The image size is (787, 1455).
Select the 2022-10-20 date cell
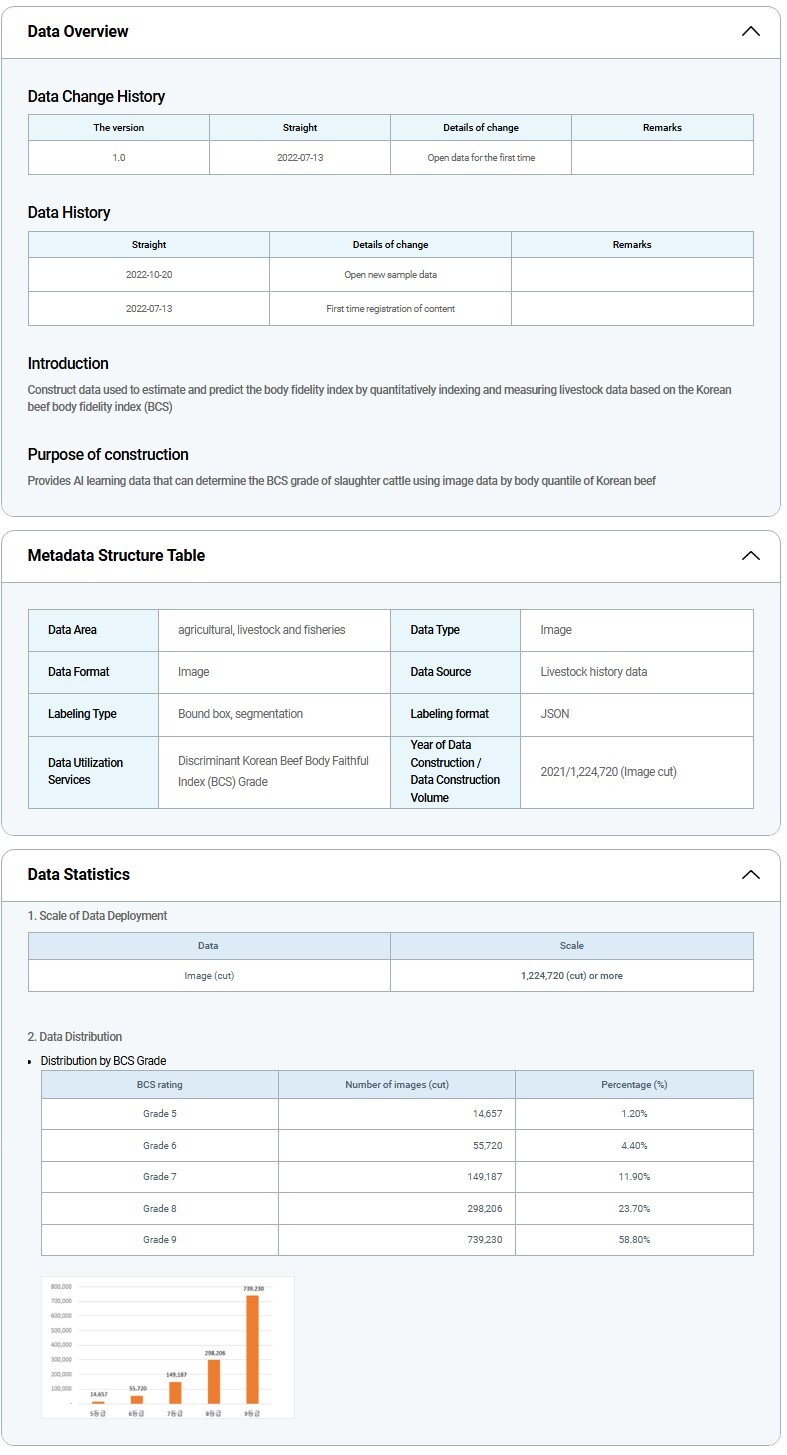[149, 274]
